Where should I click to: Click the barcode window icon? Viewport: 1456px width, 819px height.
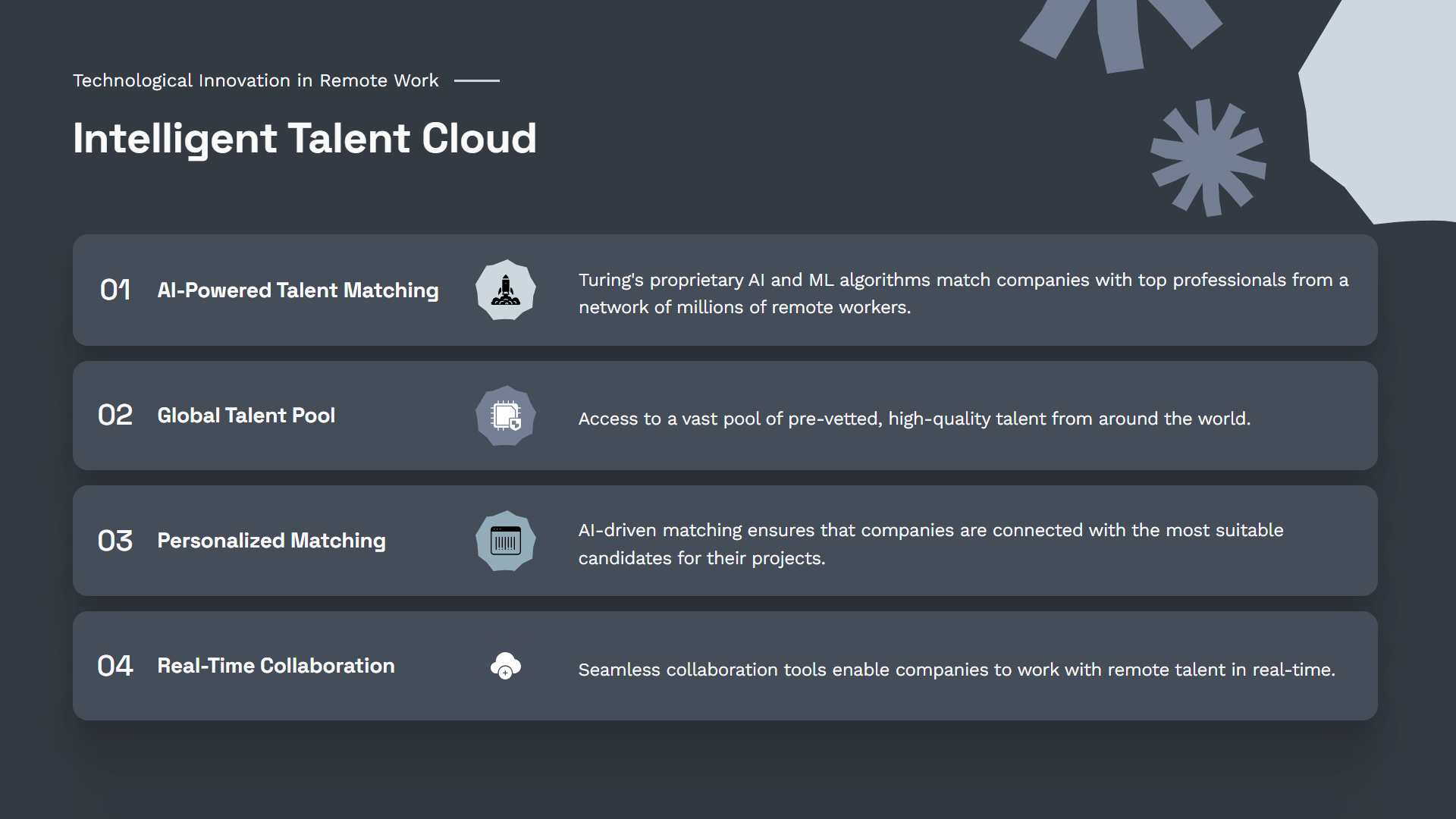click(506, 541)
